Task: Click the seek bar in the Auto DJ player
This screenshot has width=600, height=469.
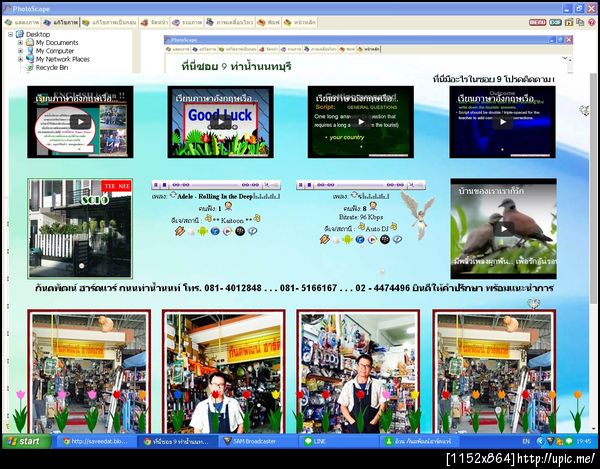Action: 361,185
